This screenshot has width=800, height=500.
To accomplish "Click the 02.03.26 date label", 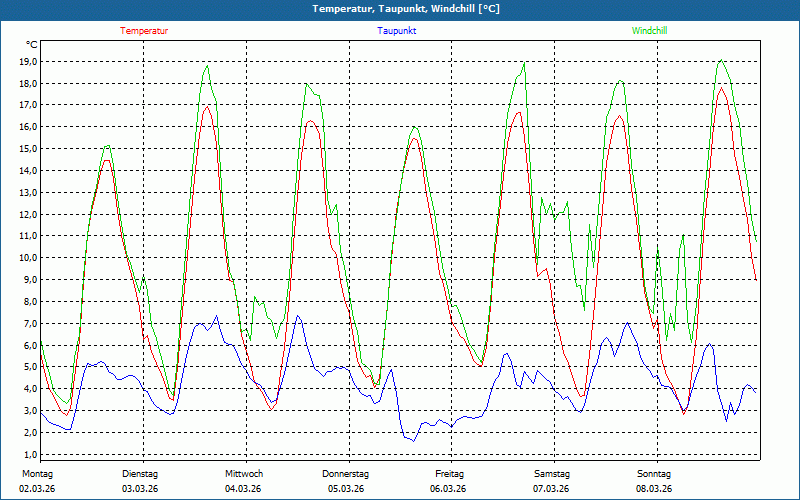I will (x=38, y=489).
